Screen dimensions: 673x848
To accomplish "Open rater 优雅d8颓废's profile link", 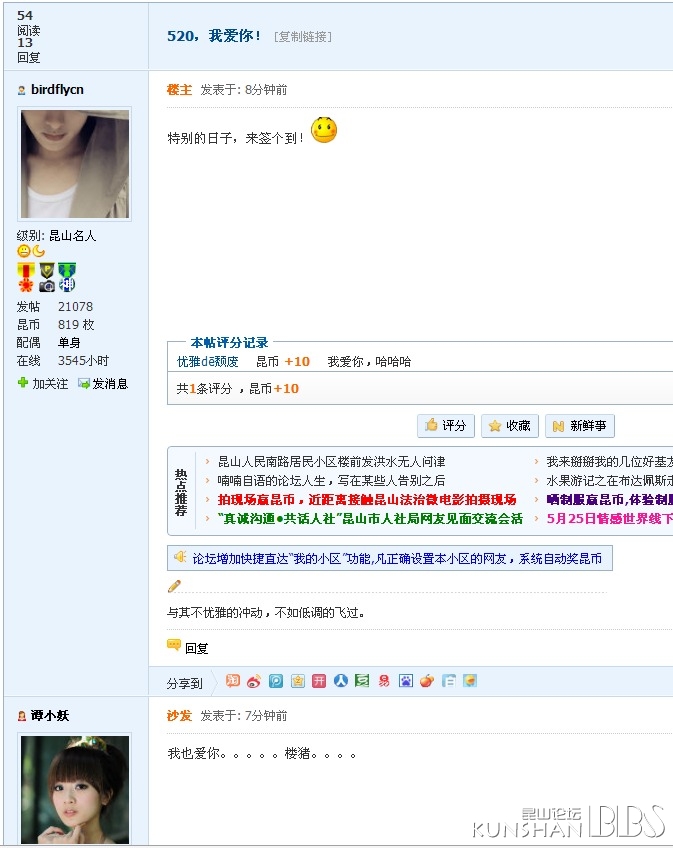I will (x=207, y=362).
